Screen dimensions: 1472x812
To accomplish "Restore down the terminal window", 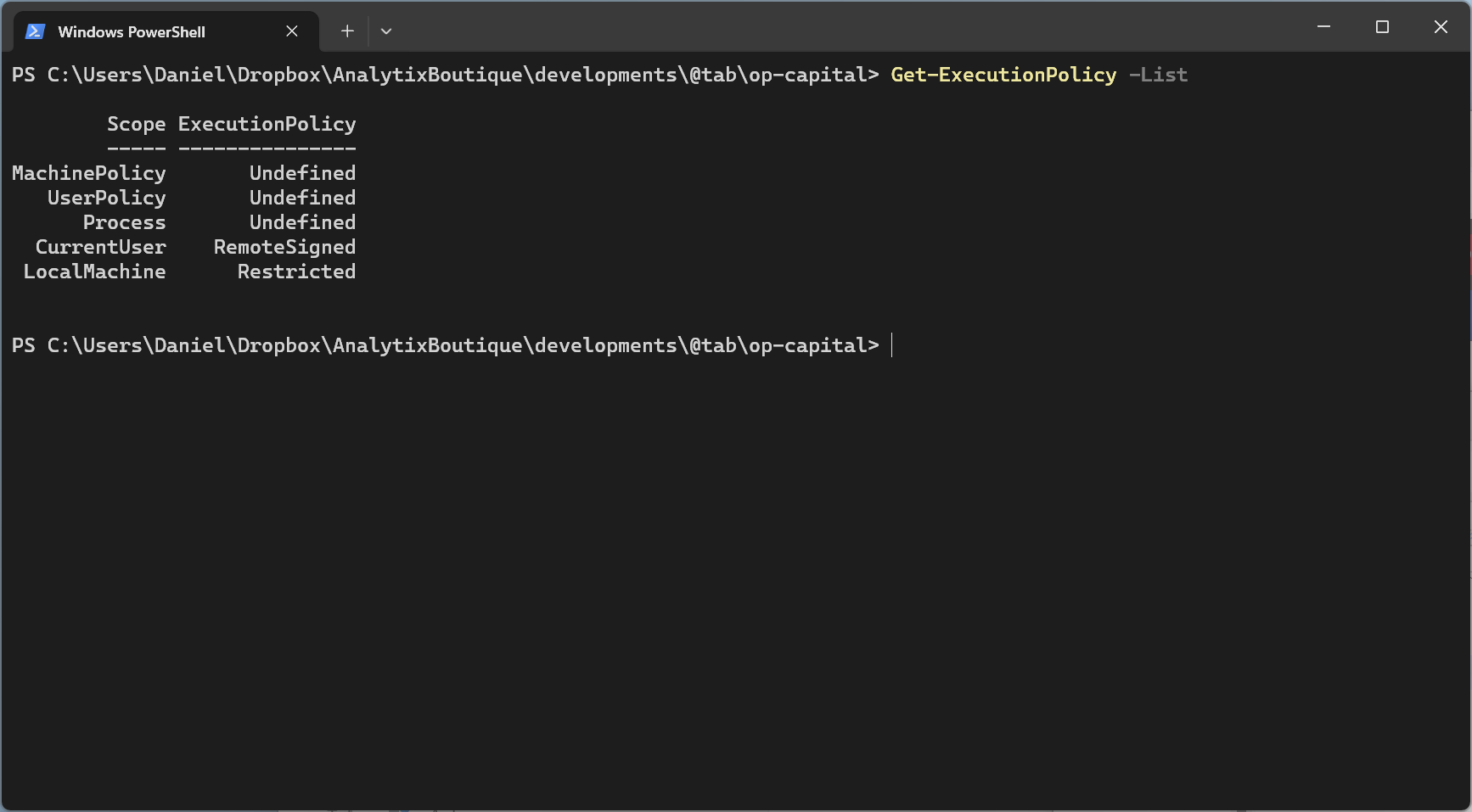I will click(1382, 26).
